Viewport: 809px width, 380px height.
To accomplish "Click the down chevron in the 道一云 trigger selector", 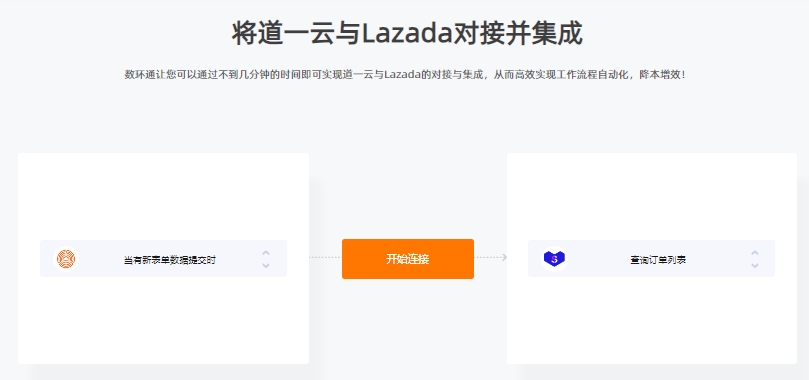I will pyautogui.click(x=266, y=265).
